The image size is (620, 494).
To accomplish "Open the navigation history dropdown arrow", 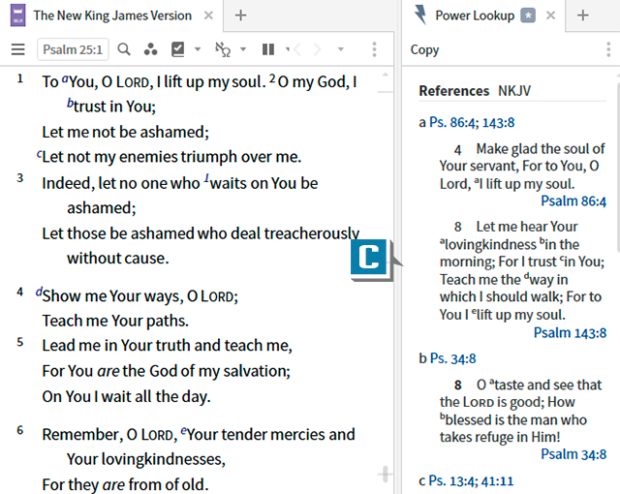I will [340, 49].
